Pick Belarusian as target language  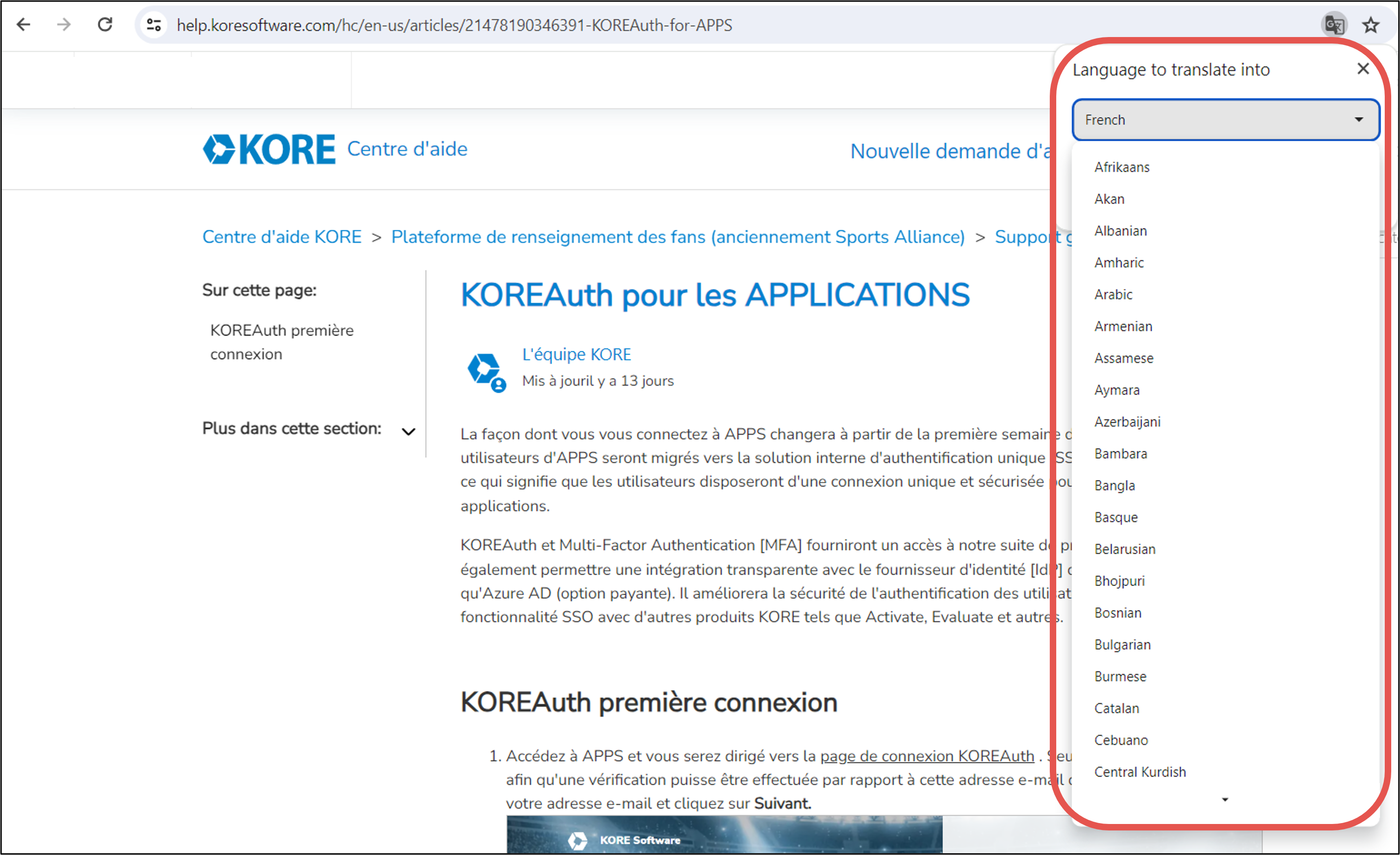[1125, 549]
